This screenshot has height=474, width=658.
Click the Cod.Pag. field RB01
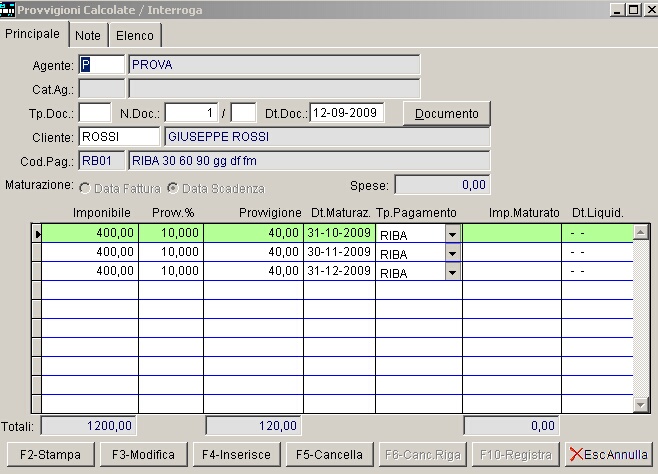click(102, 161)
